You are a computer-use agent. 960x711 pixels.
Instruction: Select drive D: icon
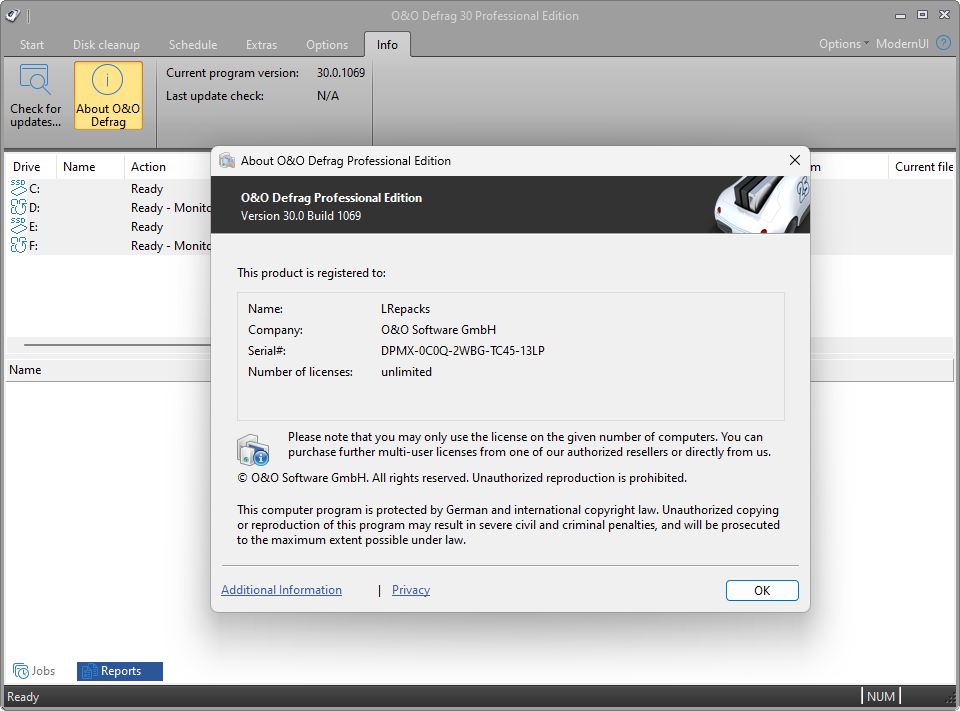point(18,207)
